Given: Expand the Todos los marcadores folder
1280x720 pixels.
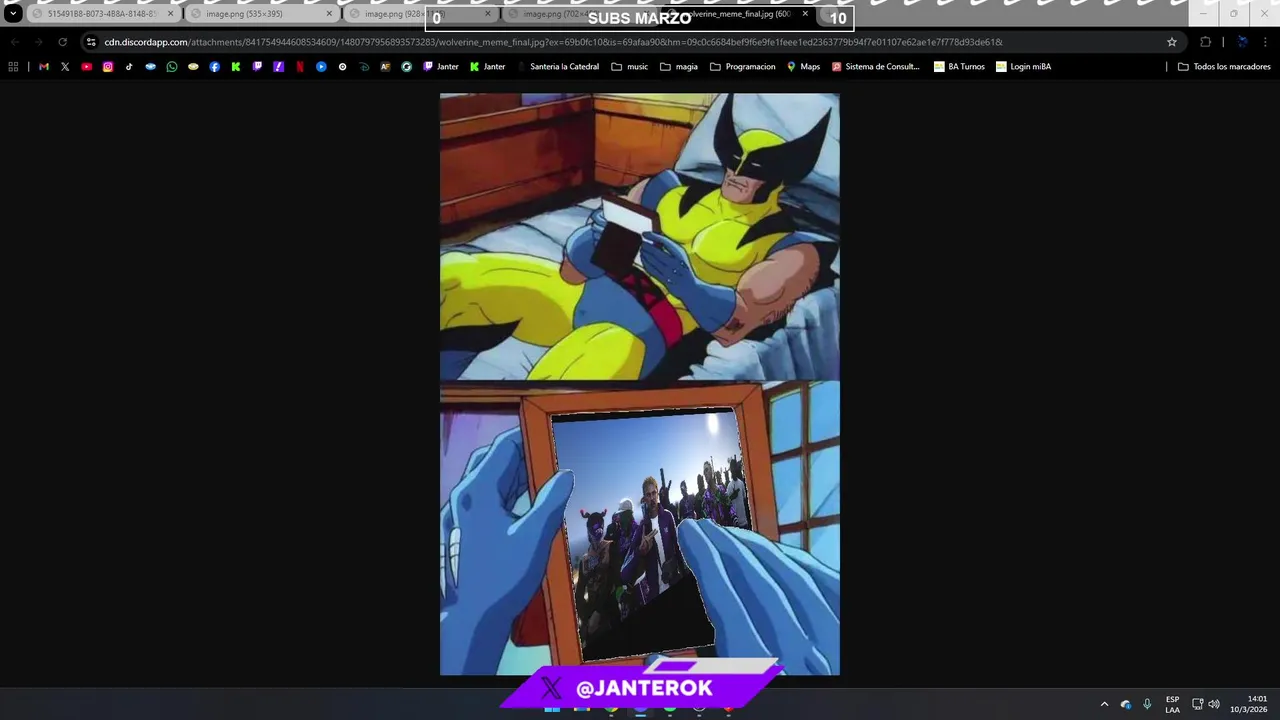Looking at the screenshot, I should click(1224, 67).
